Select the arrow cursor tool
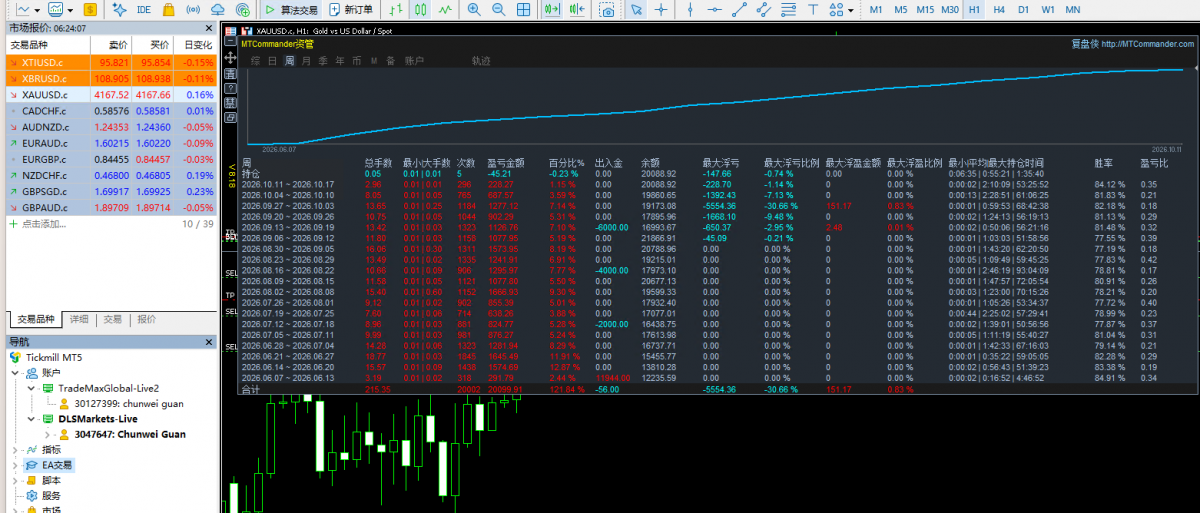The height and width of the screenshot is (513, 1200). 636,9
